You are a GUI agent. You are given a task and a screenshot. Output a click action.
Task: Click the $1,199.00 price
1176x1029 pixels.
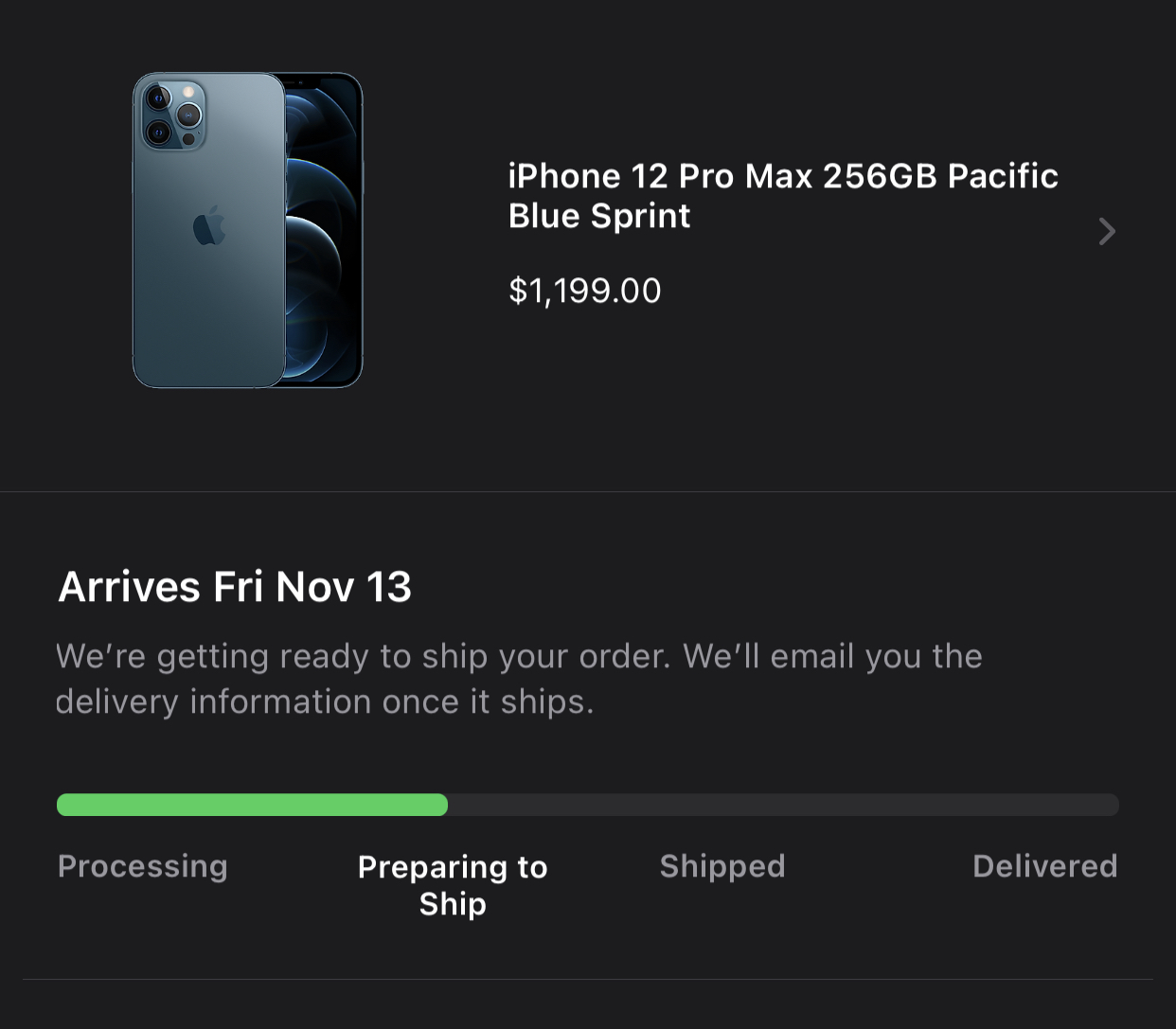(584, 291)
